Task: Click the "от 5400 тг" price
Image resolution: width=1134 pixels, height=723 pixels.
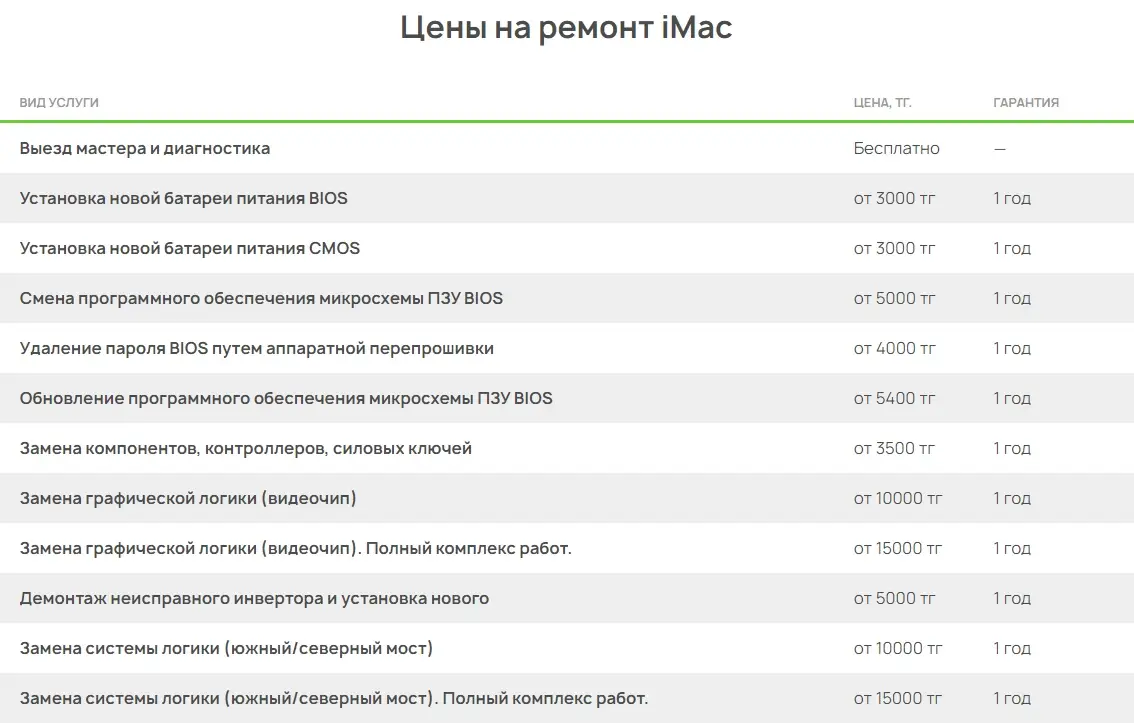Action: pos(894,399)
